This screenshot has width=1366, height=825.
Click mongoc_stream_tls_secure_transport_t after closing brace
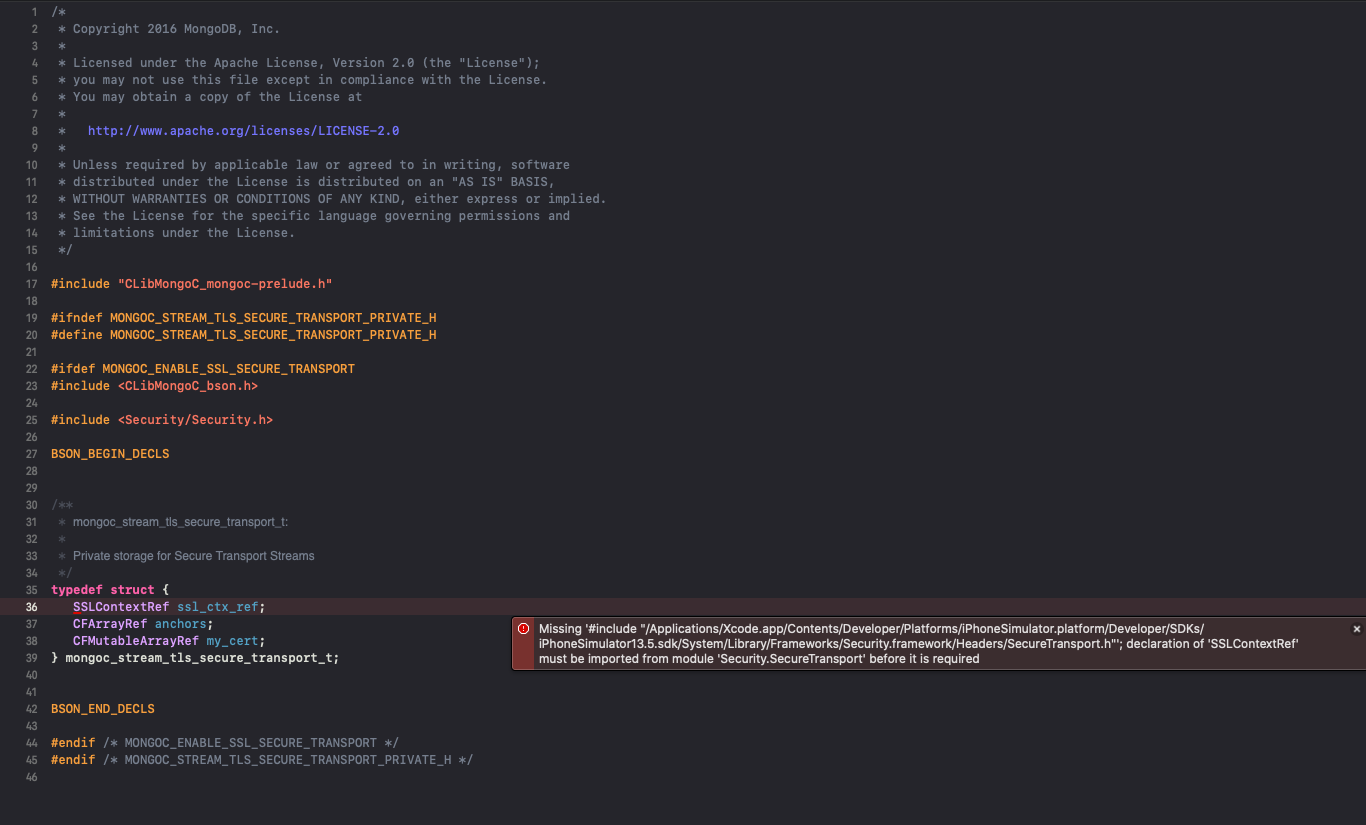click(x=201, y=658)
